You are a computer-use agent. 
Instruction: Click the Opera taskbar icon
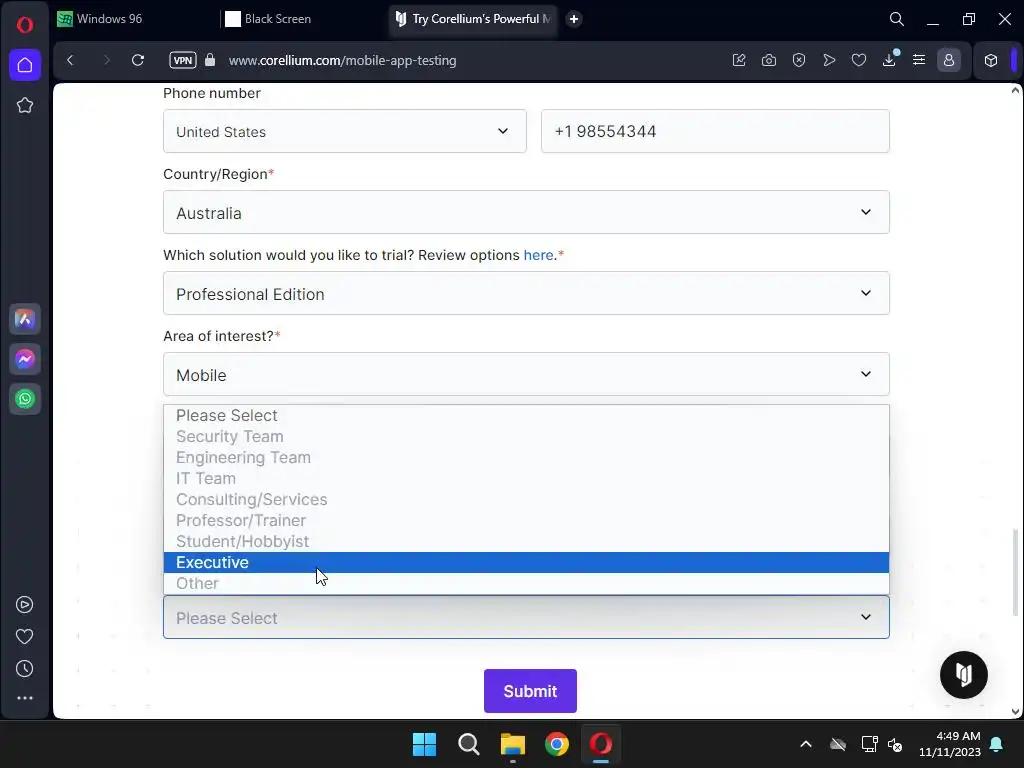pyautogui.click(x=601, y=744)
